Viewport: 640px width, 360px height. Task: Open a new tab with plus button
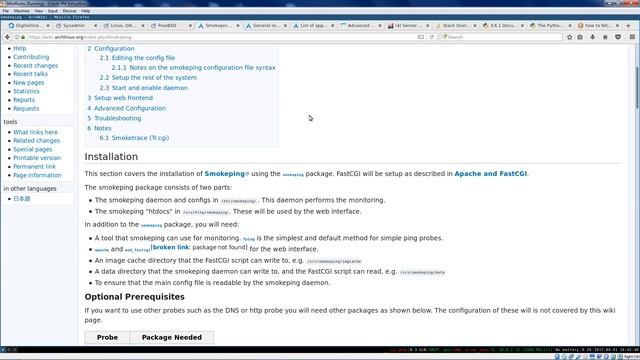(628, 25)
